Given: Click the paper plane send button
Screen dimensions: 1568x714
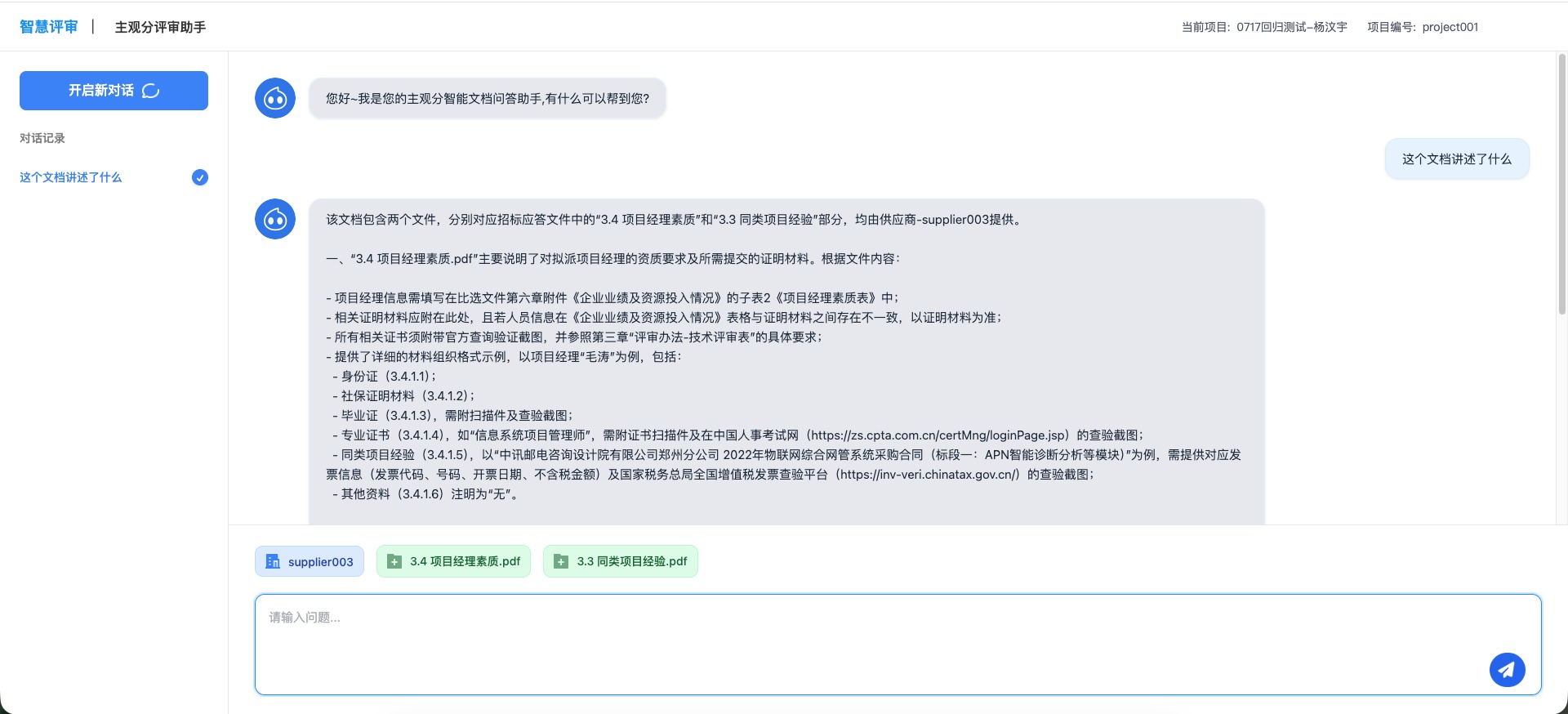Looking at the screenshot, I should (1507, 670).
